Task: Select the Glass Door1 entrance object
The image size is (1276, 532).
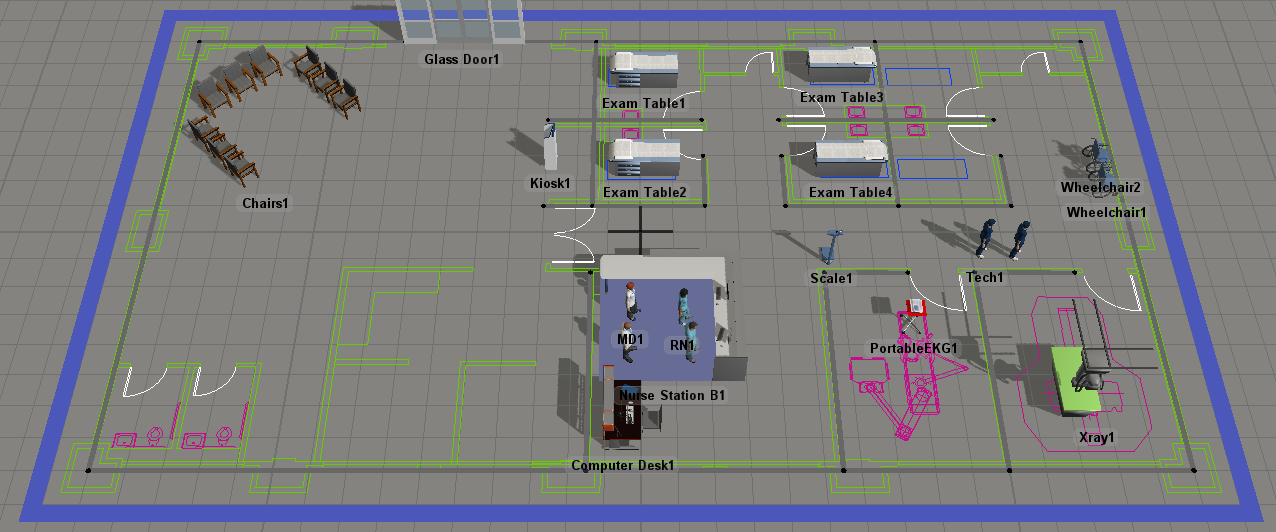Action: pyautogui.click(x=461, y=22)
